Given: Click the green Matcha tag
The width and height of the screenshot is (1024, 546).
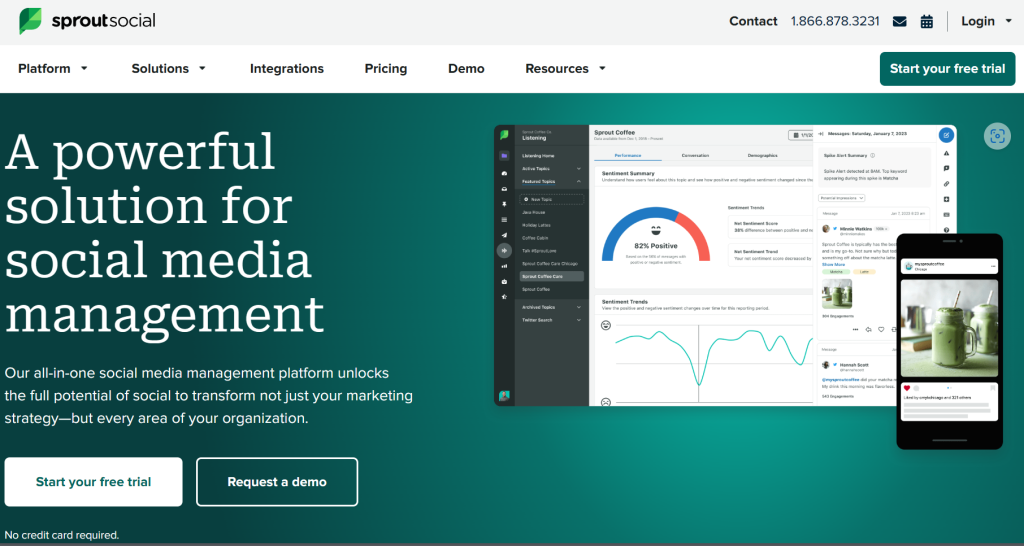Looking at the screenshot, I should tap(835, 272).
